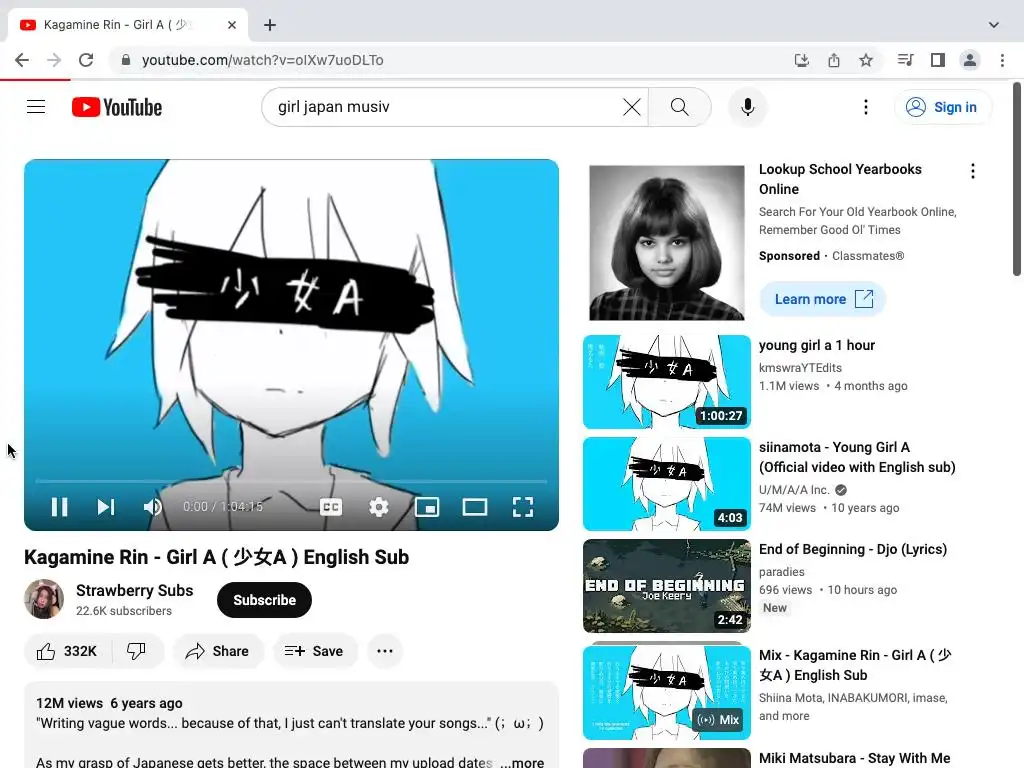Share this page from address bar

(x=834, y=60)
